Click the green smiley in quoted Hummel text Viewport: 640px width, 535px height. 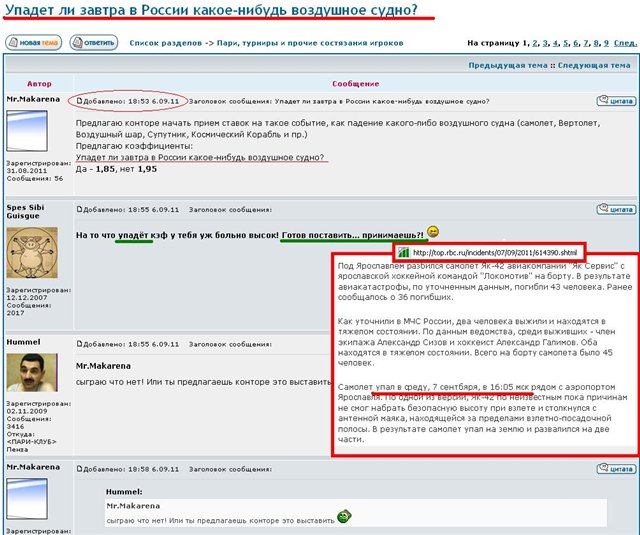[x=344, y=517]
